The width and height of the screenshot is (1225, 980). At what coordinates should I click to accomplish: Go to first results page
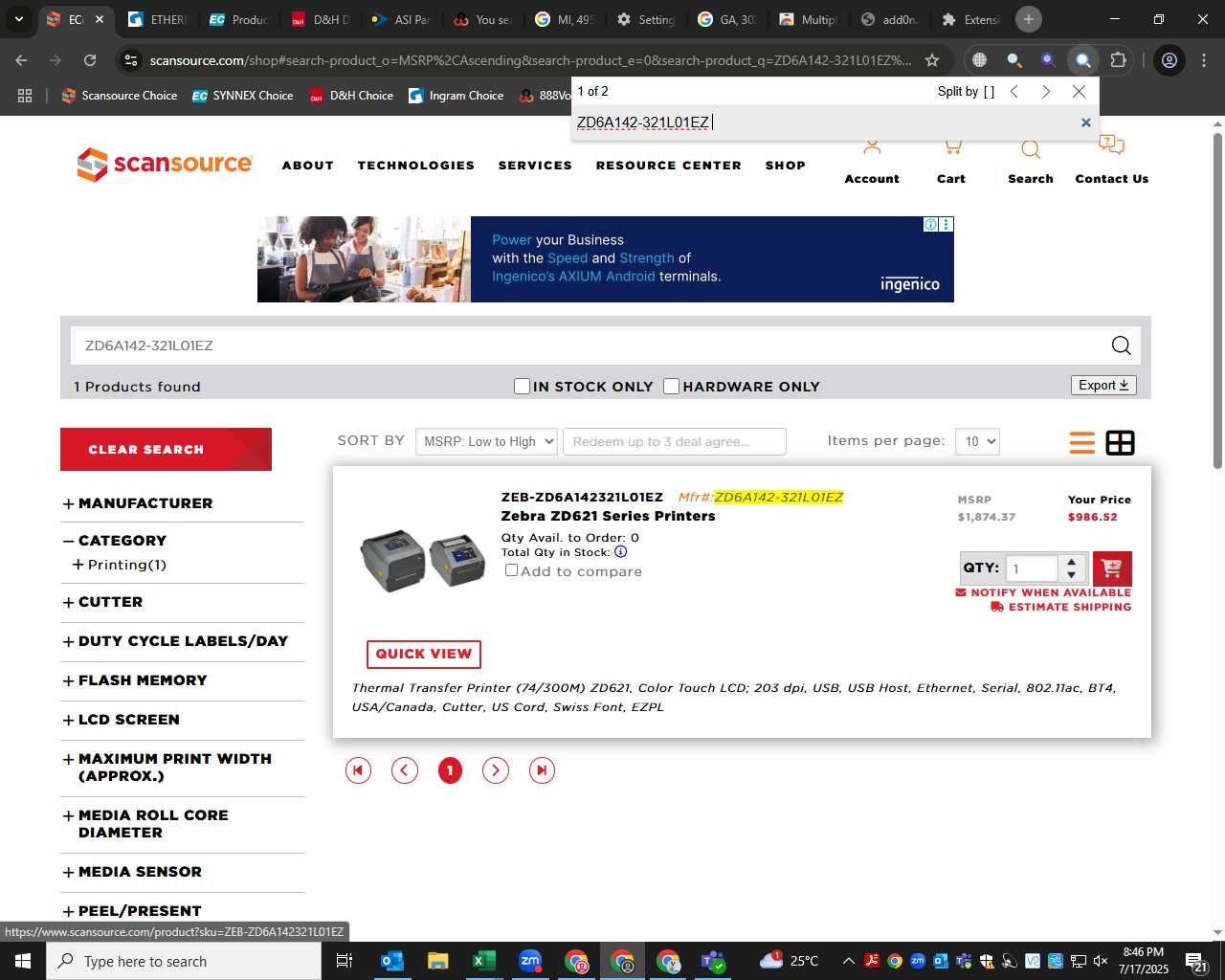[358, 770]
